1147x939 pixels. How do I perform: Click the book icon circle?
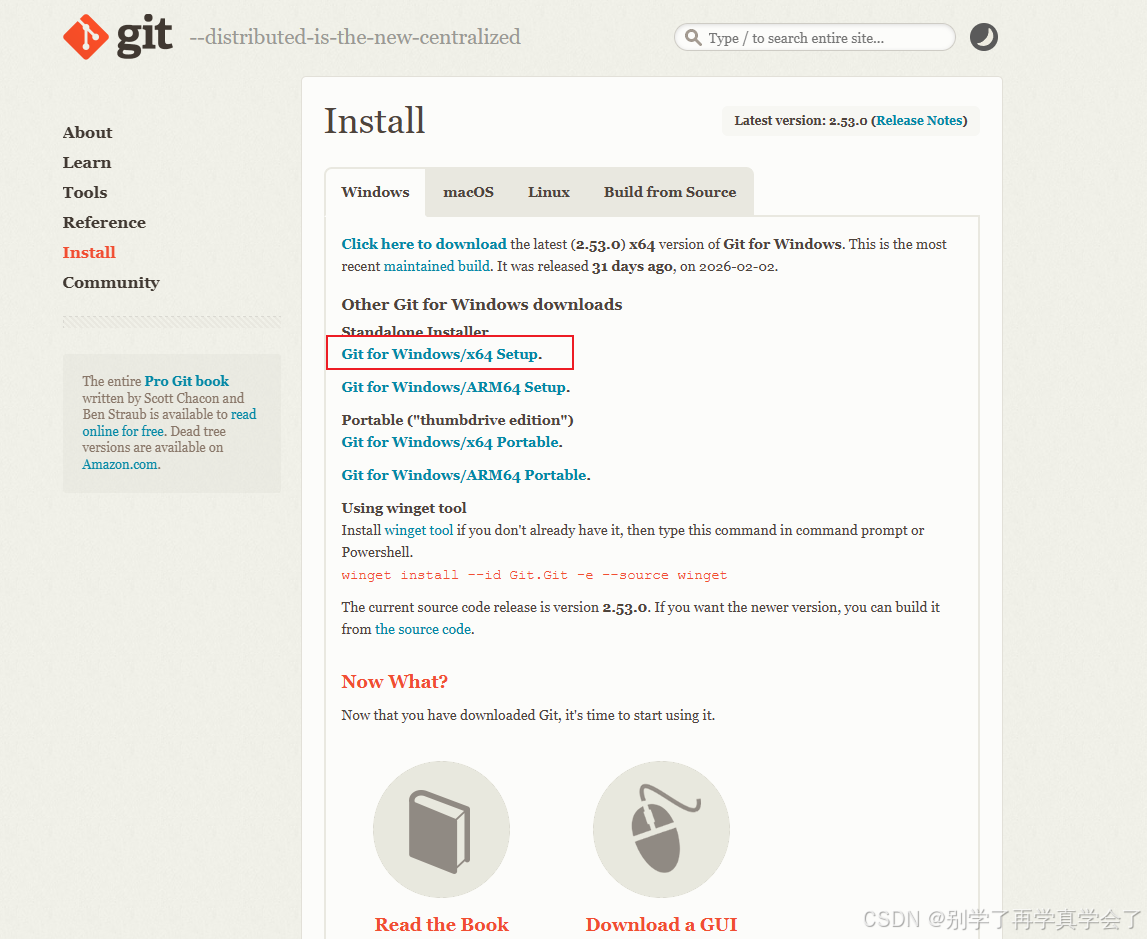pos(441,829)
